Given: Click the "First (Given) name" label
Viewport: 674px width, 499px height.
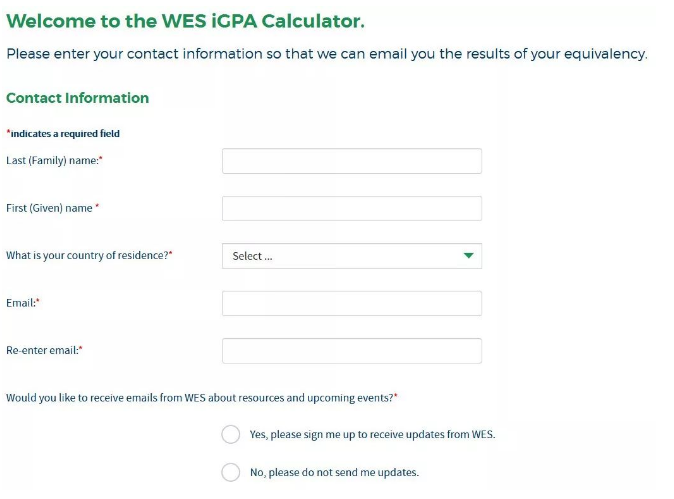Looking at the screenshot, I should [x=51, y=208].
